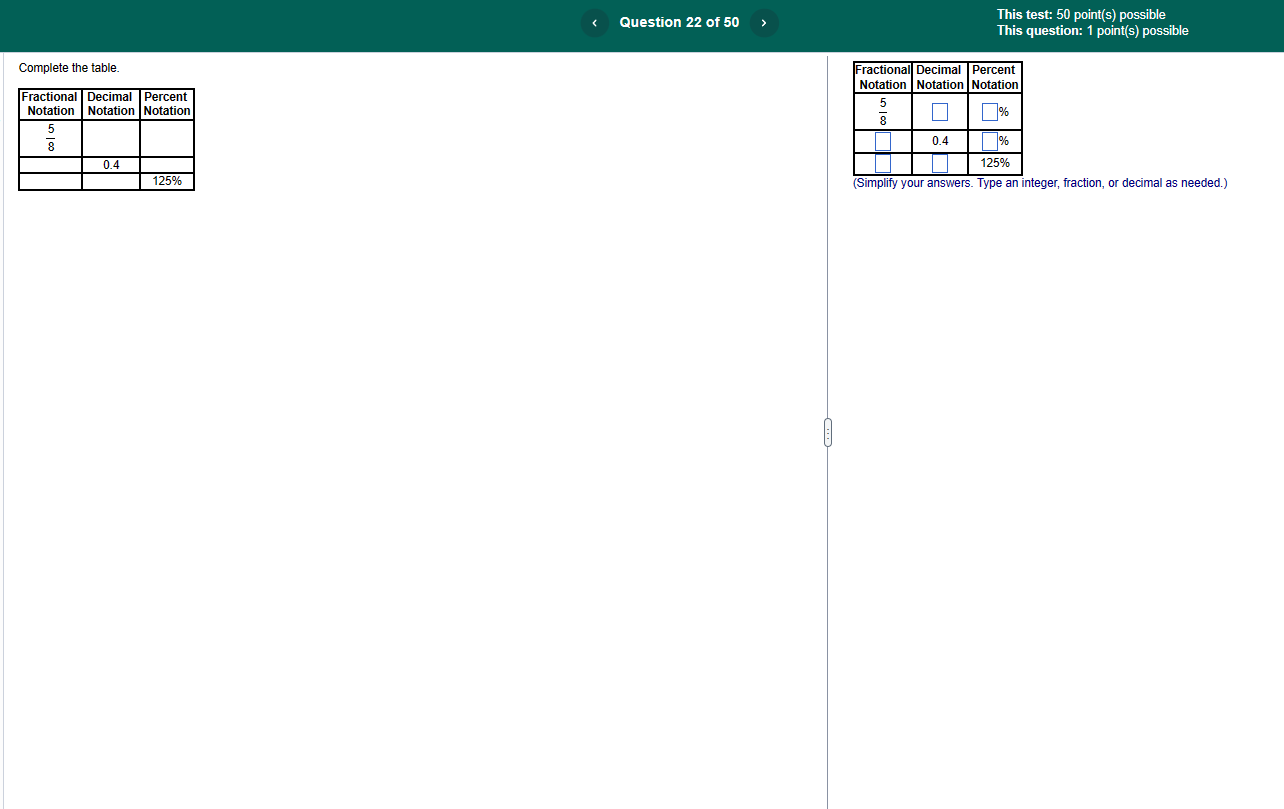
Task: Click the 'Simplify your answers' hint text
Action: coord(1040,182)
